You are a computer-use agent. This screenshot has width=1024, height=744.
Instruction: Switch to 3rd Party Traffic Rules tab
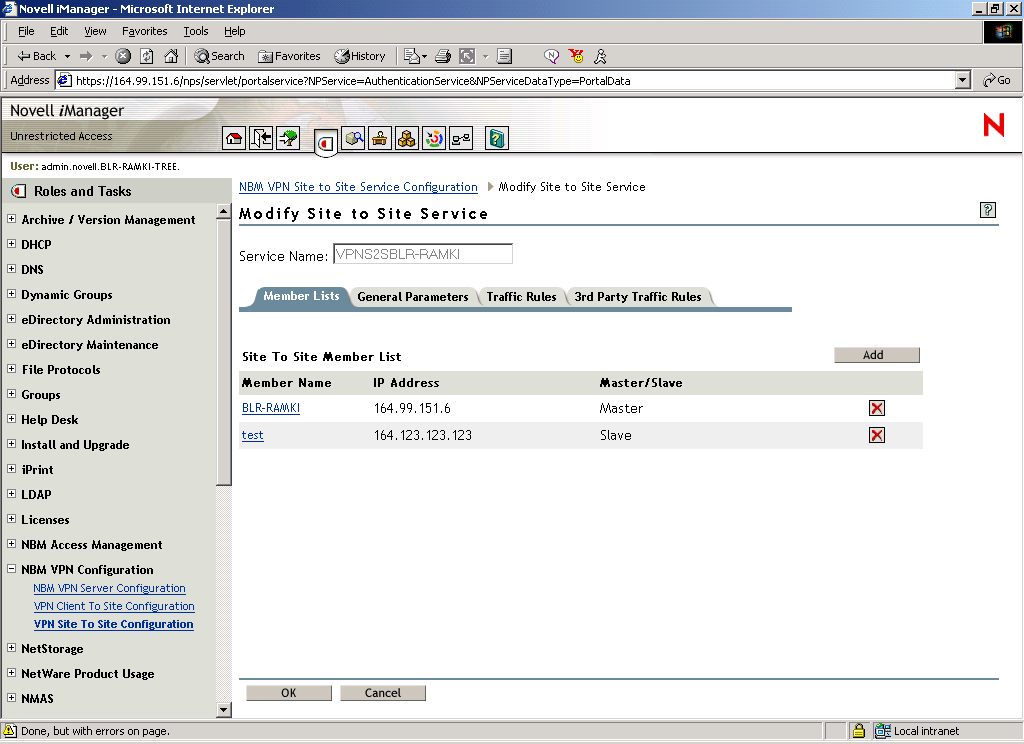pyautogui.click(x=638, y=297)
